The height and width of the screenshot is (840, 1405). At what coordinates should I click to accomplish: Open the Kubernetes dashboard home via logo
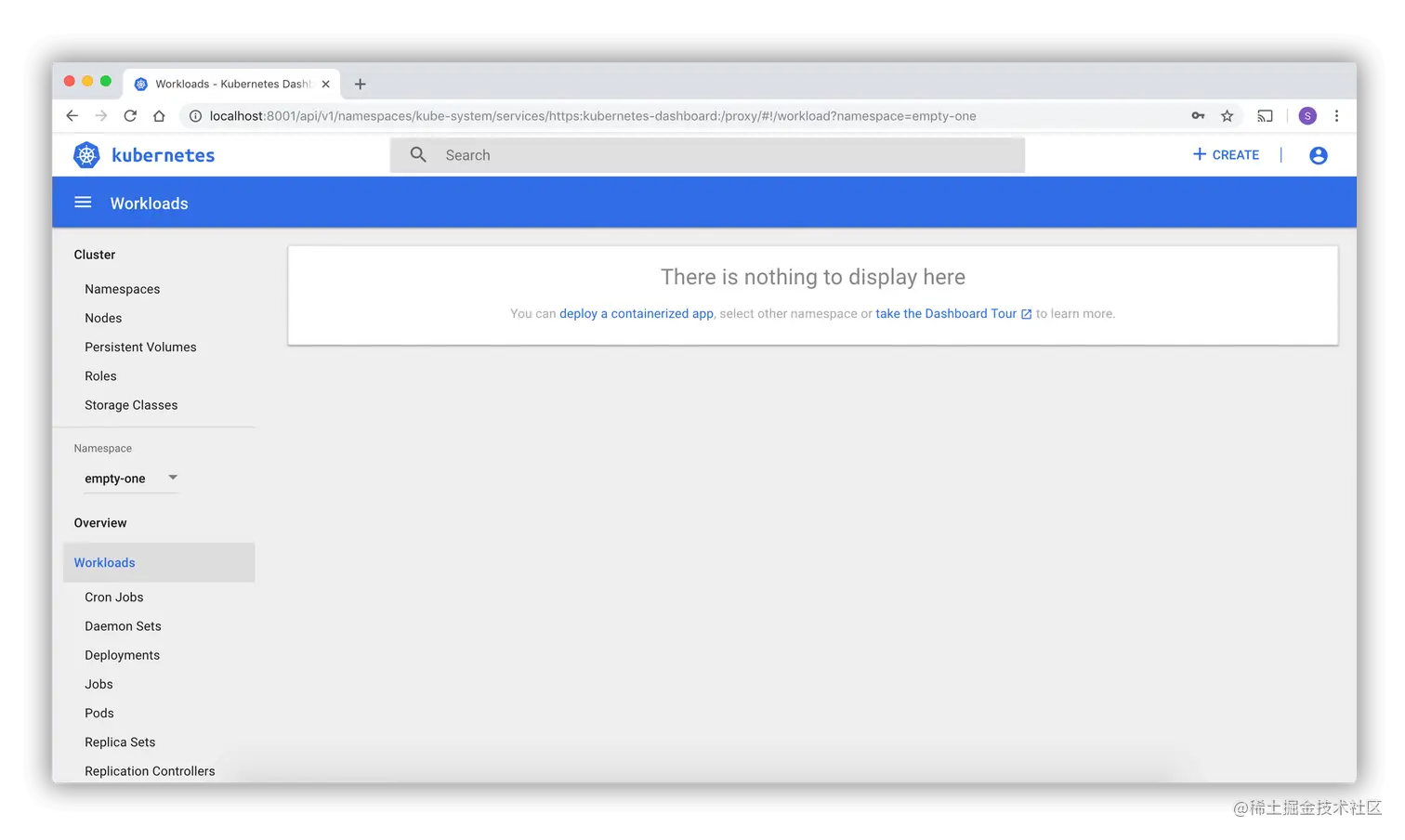86,154
